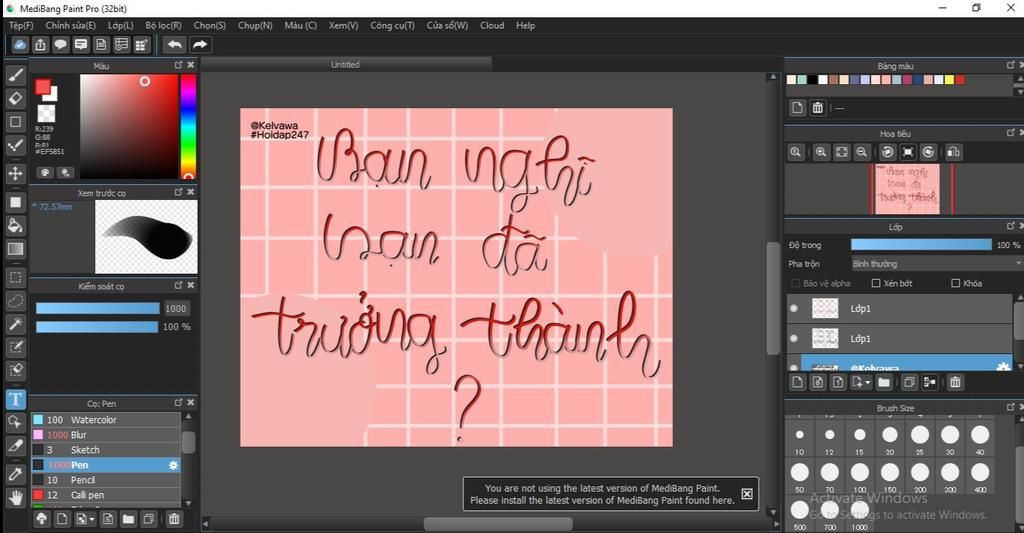Select the Pencil brush
This screenshot has height=533, width=1024.
click(106, 480)
